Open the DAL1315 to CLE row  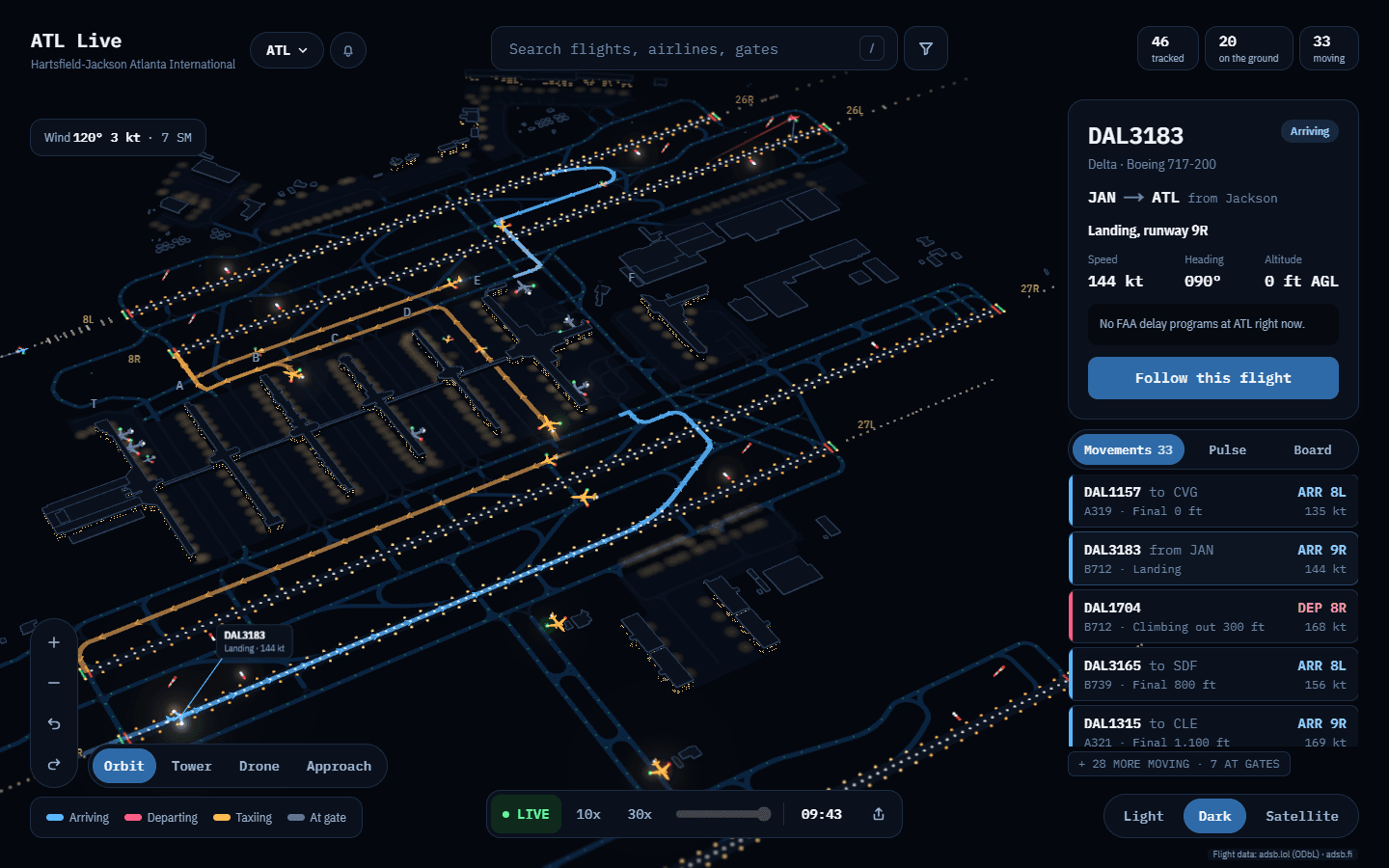(1213, 727)
